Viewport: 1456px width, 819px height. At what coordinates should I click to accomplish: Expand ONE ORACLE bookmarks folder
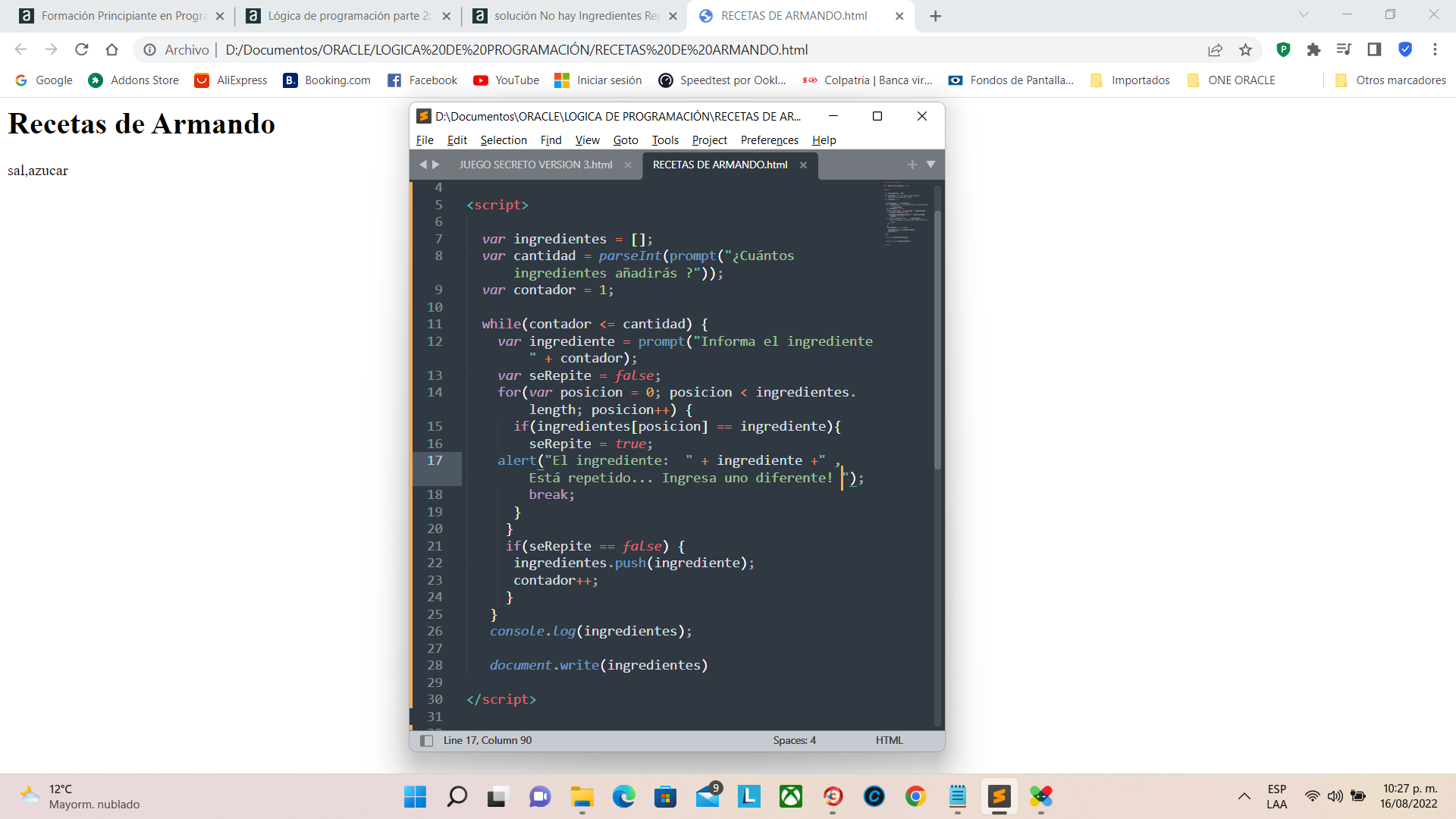coord(1232,80)
